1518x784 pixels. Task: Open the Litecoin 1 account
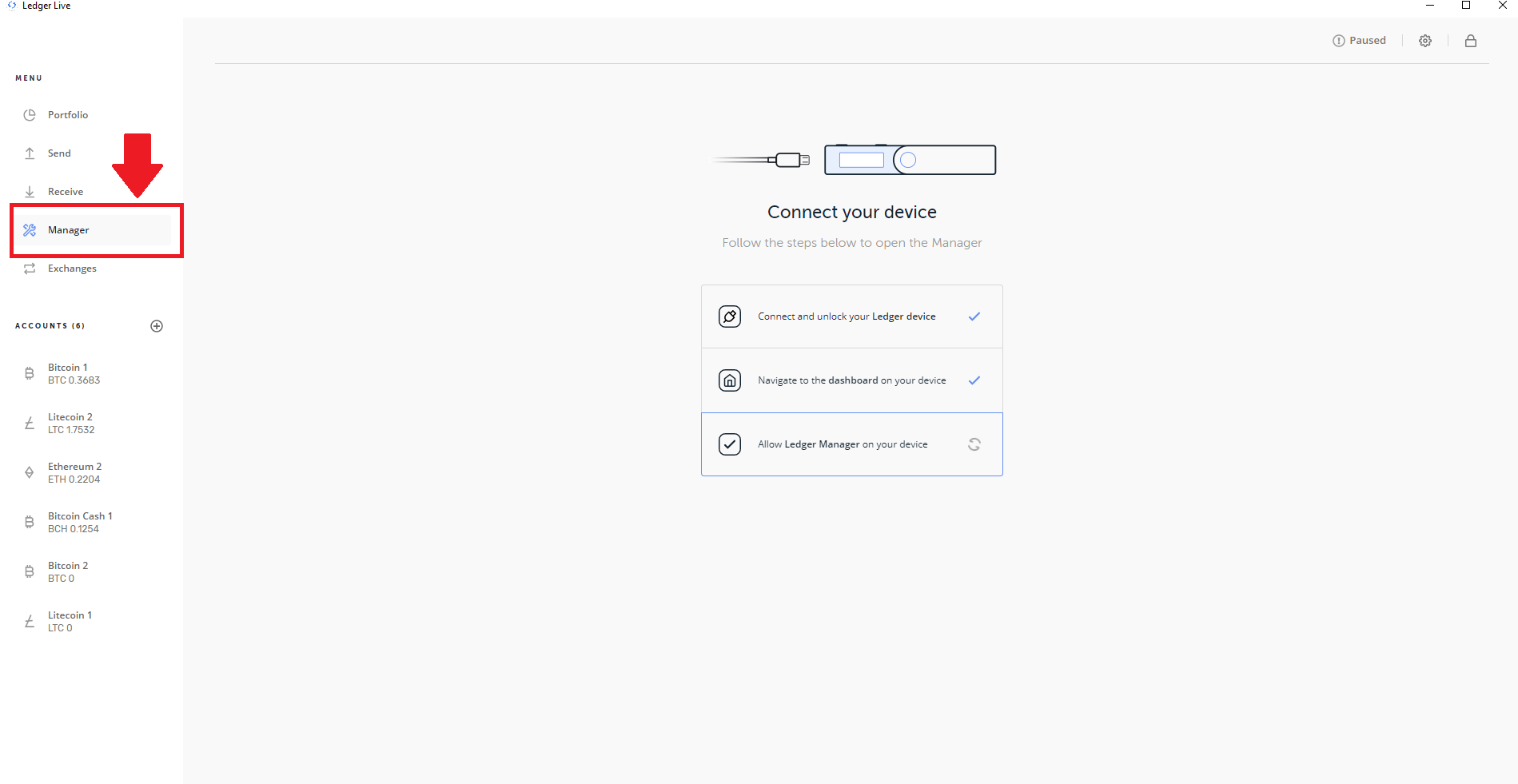click(x=92, y=622)
